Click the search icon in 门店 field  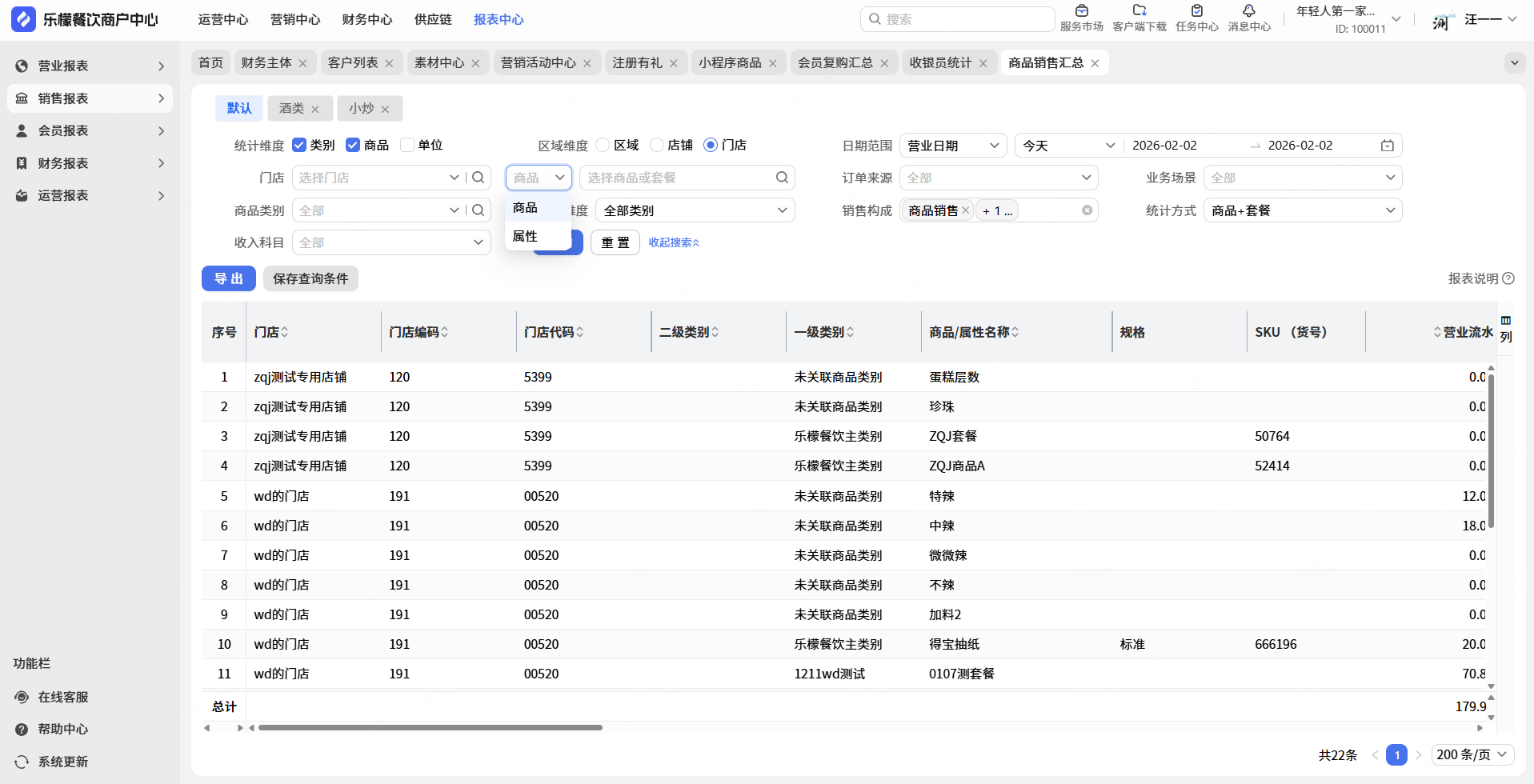[x=479, y=178]
